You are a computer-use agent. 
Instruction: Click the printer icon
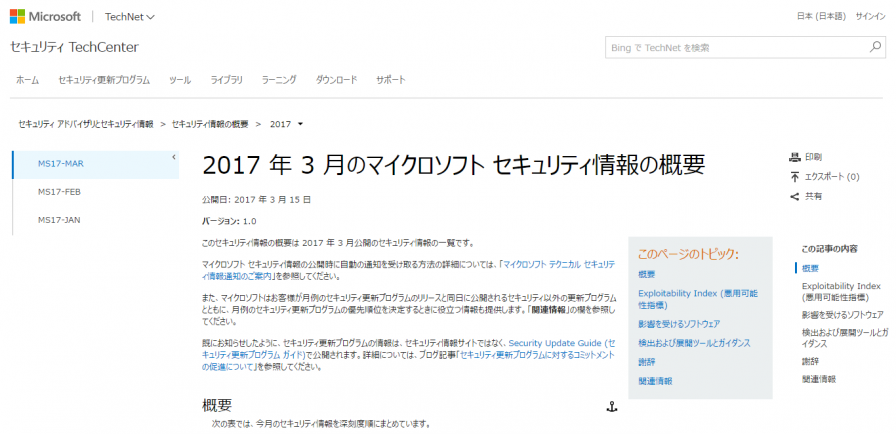click(x=794, y=157)
